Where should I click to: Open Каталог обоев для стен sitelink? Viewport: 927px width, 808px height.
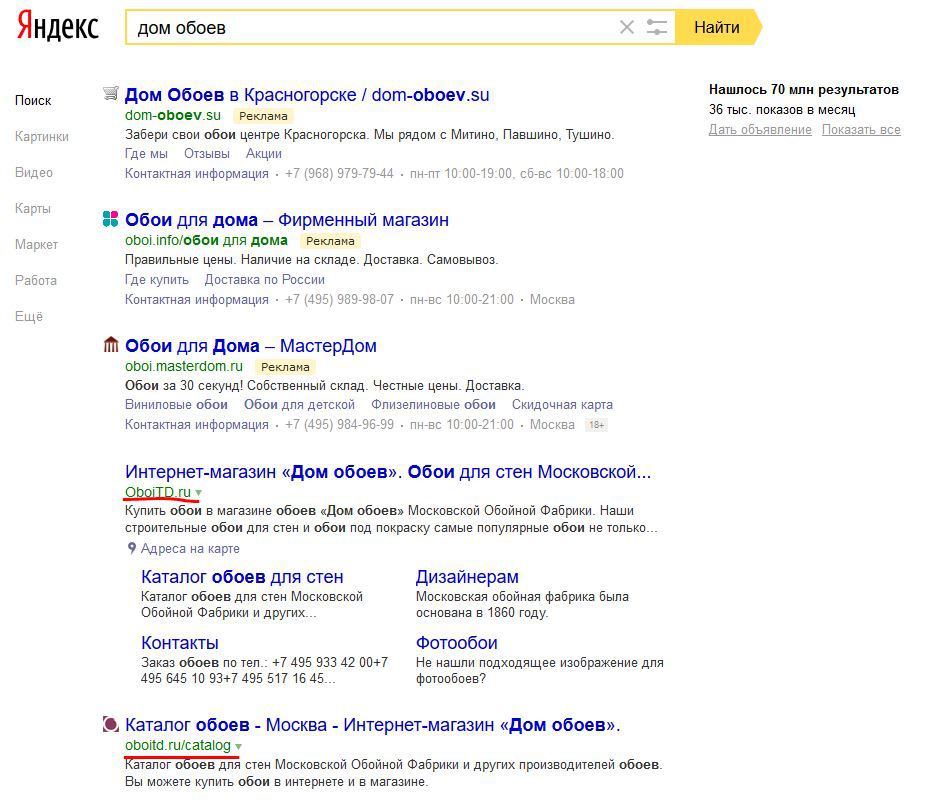(242, 576)
